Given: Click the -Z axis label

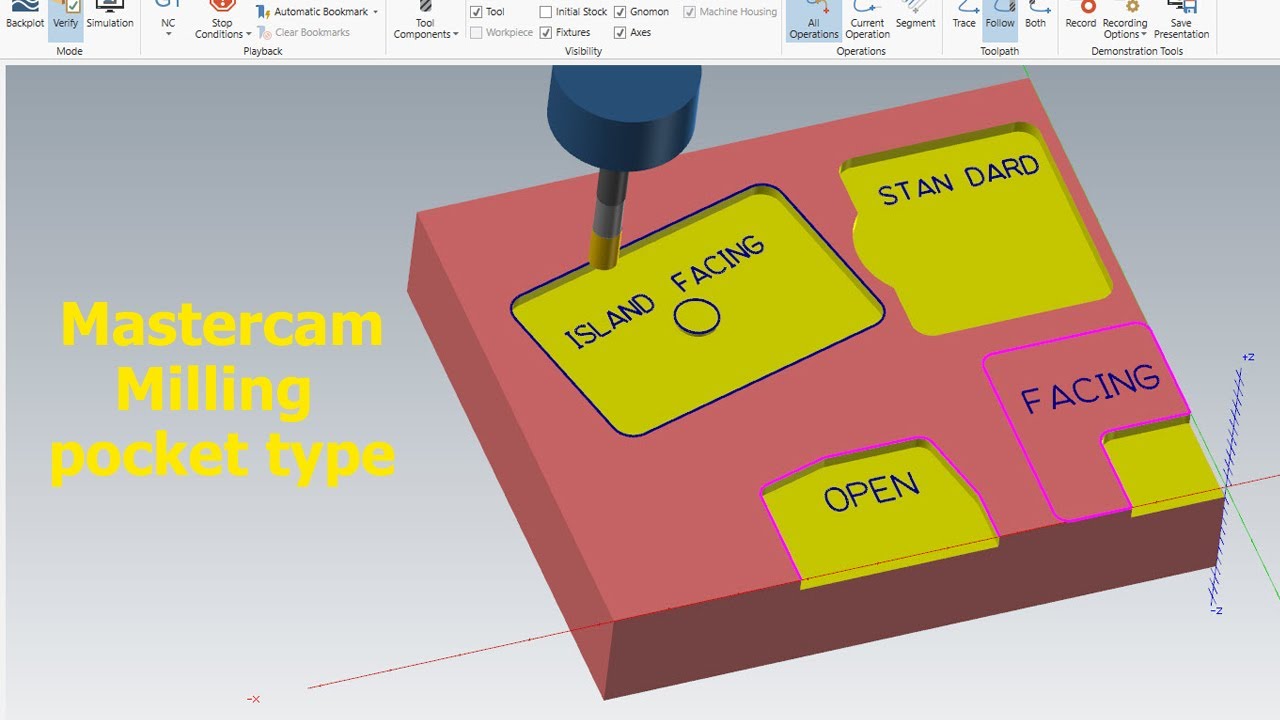Looking at the screenshot, I should pos(1216,610).
